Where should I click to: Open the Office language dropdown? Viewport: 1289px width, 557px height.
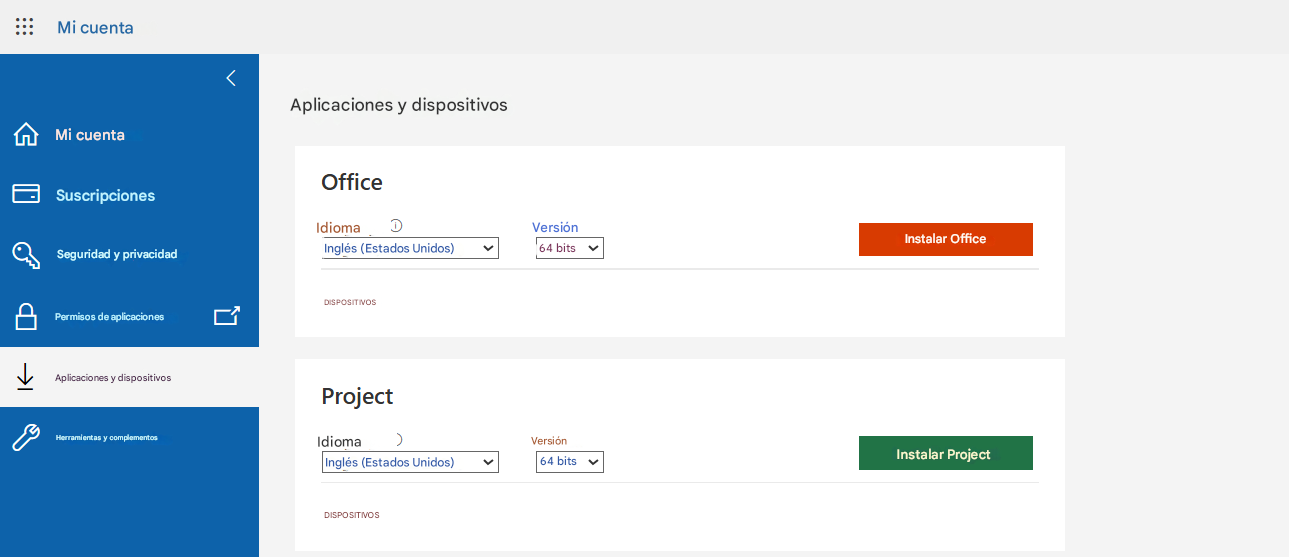point(410,248)
